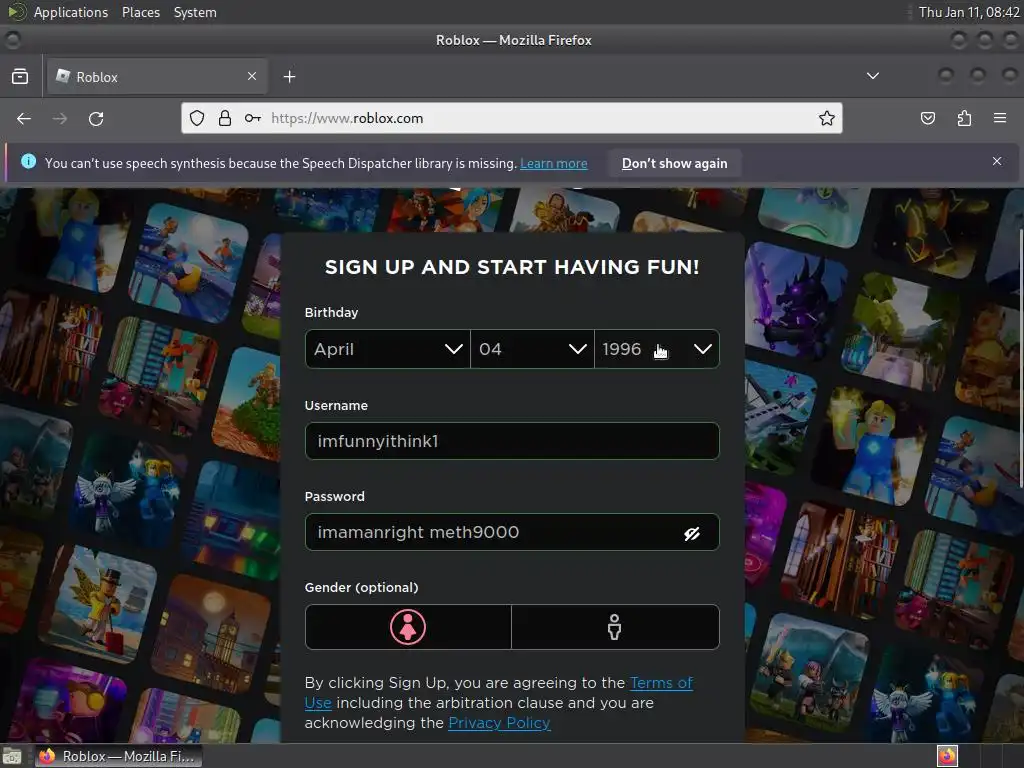The width and height of the screenshot is (1024, 768).
Task: Click the forward navigation arrow
Action: [x=60, y=118]
